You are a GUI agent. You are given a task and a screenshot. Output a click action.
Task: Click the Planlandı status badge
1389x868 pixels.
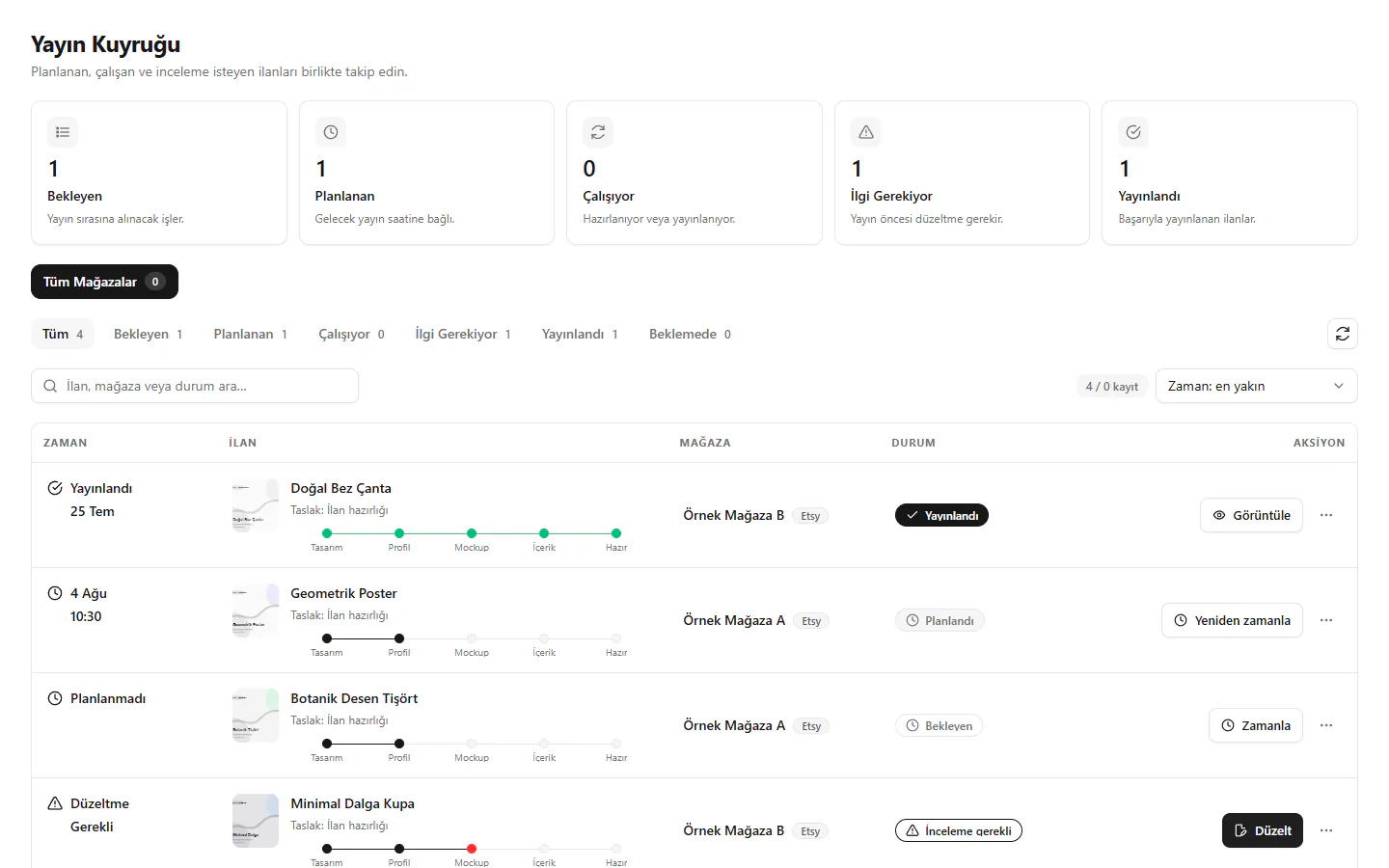tap(940, 620)
